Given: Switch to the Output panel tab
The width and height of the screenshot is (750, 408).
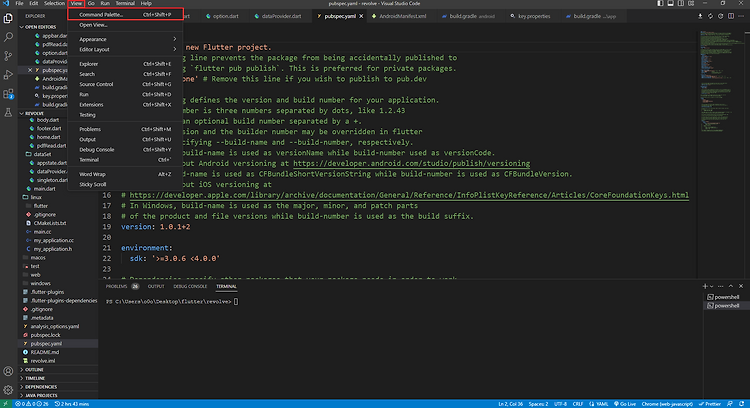Looking at the screenshot, I should click(156, 287).
